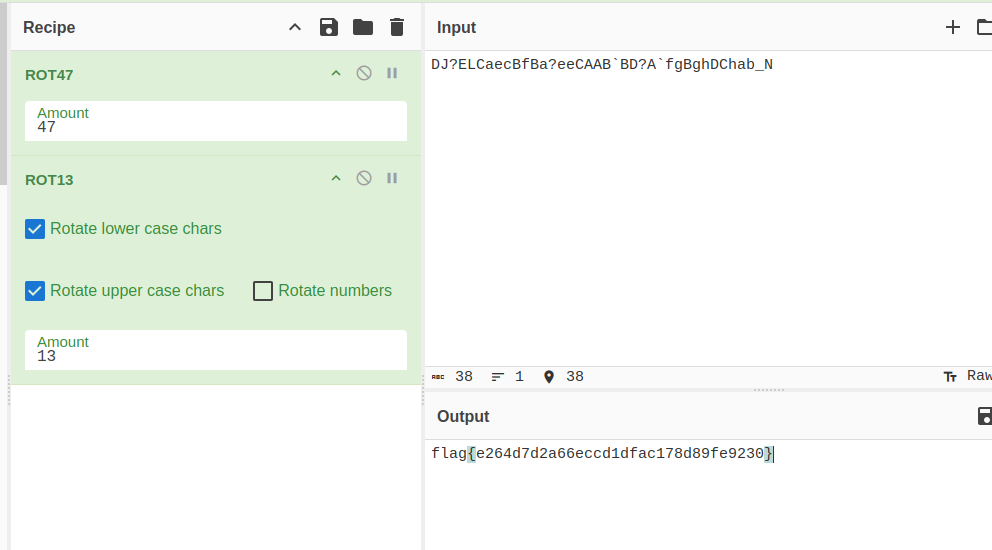
Task: Save the current recipe
Action: (329, 27)
